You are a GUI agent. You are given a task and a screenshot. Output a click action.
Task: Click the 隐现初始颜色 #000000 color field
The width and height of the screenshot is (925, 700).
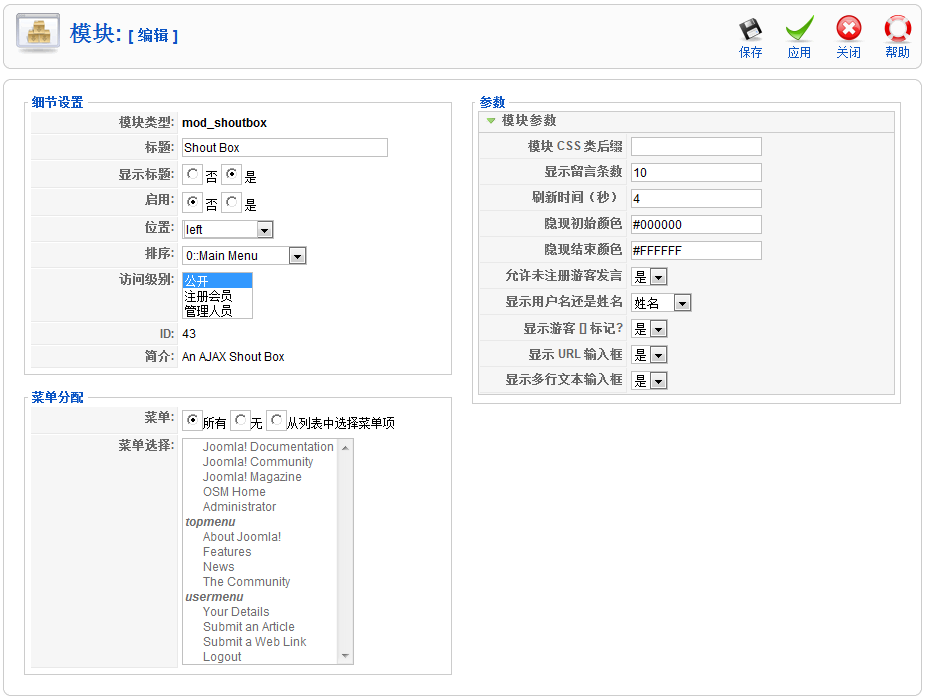(x=695, y=225)
